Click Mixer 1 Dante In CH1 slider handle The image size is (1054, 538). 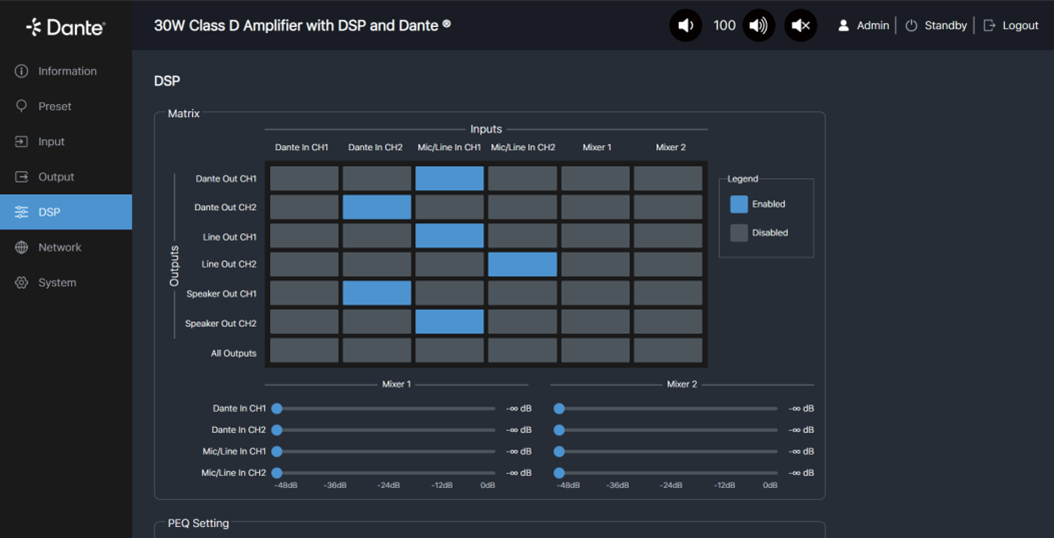tap(277, 408)
